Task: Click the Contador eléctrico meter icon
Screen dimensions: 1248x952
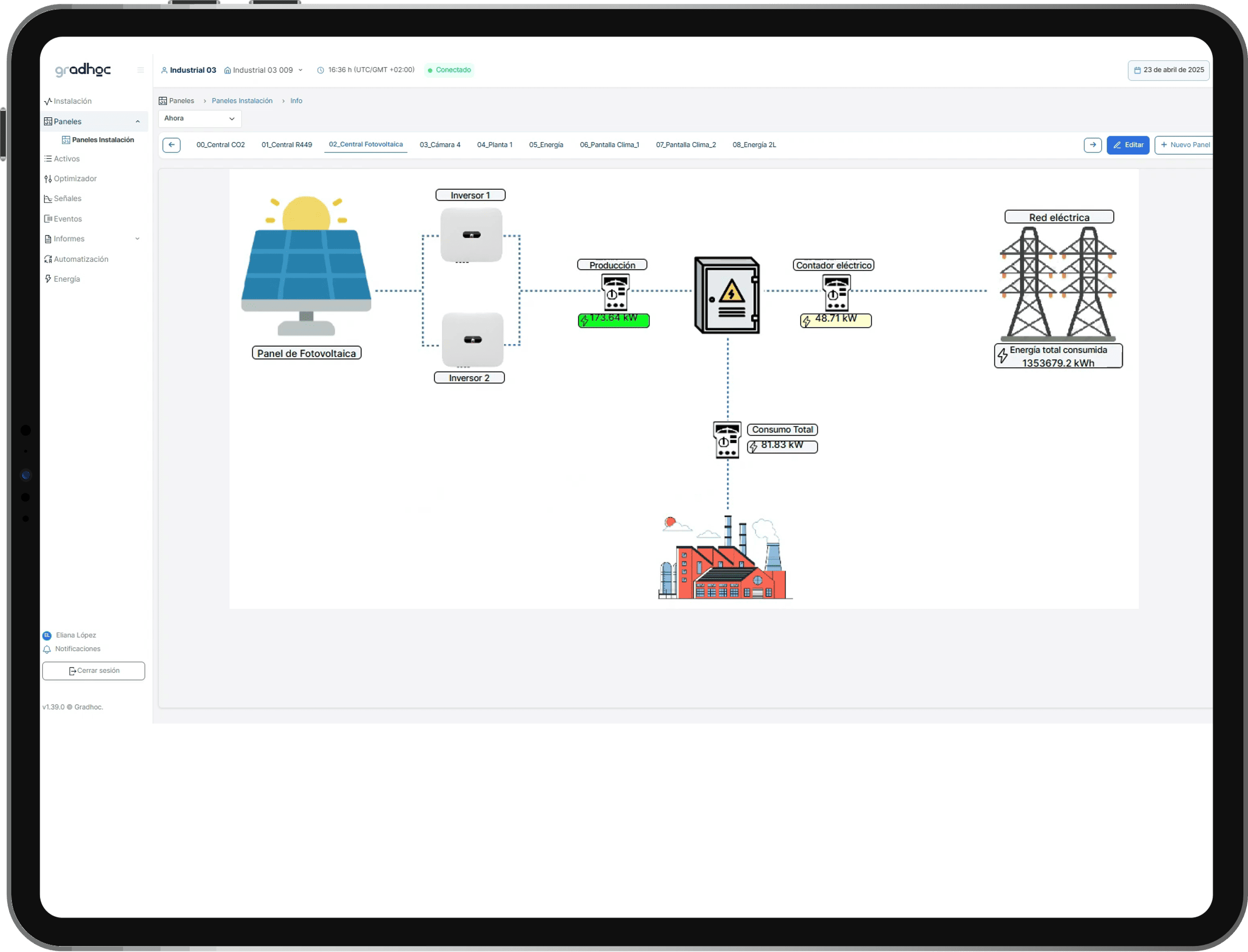Action: (x=836, y=292)
